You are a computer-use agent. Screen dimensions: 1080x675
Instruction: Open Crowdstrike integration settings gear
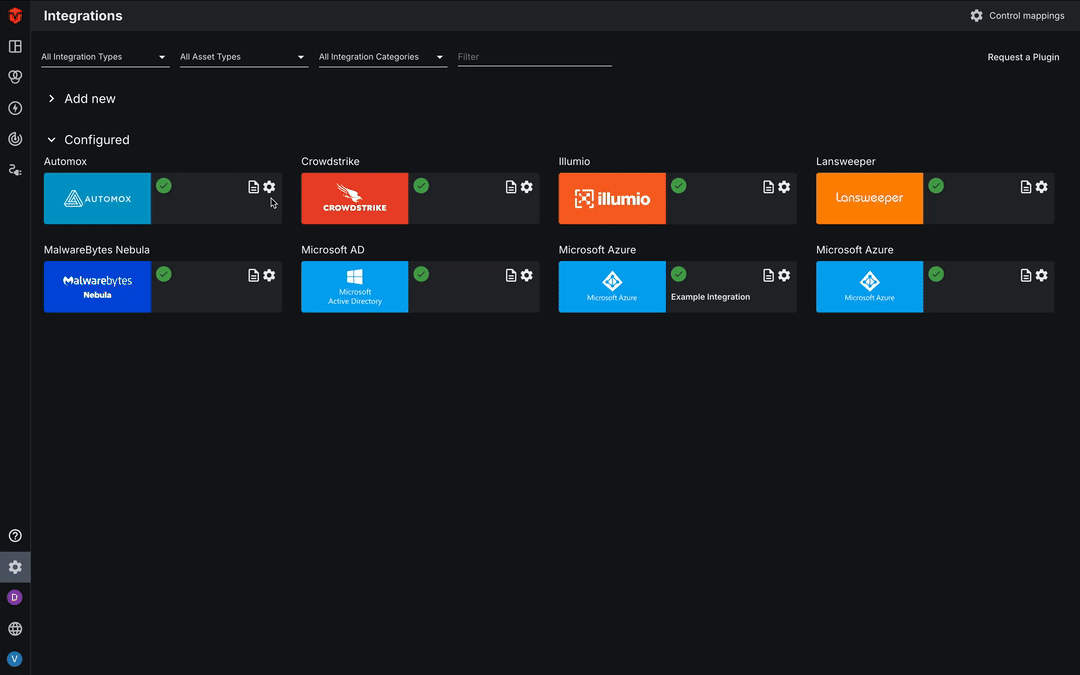pyautogui.click(x=527, y=187)
